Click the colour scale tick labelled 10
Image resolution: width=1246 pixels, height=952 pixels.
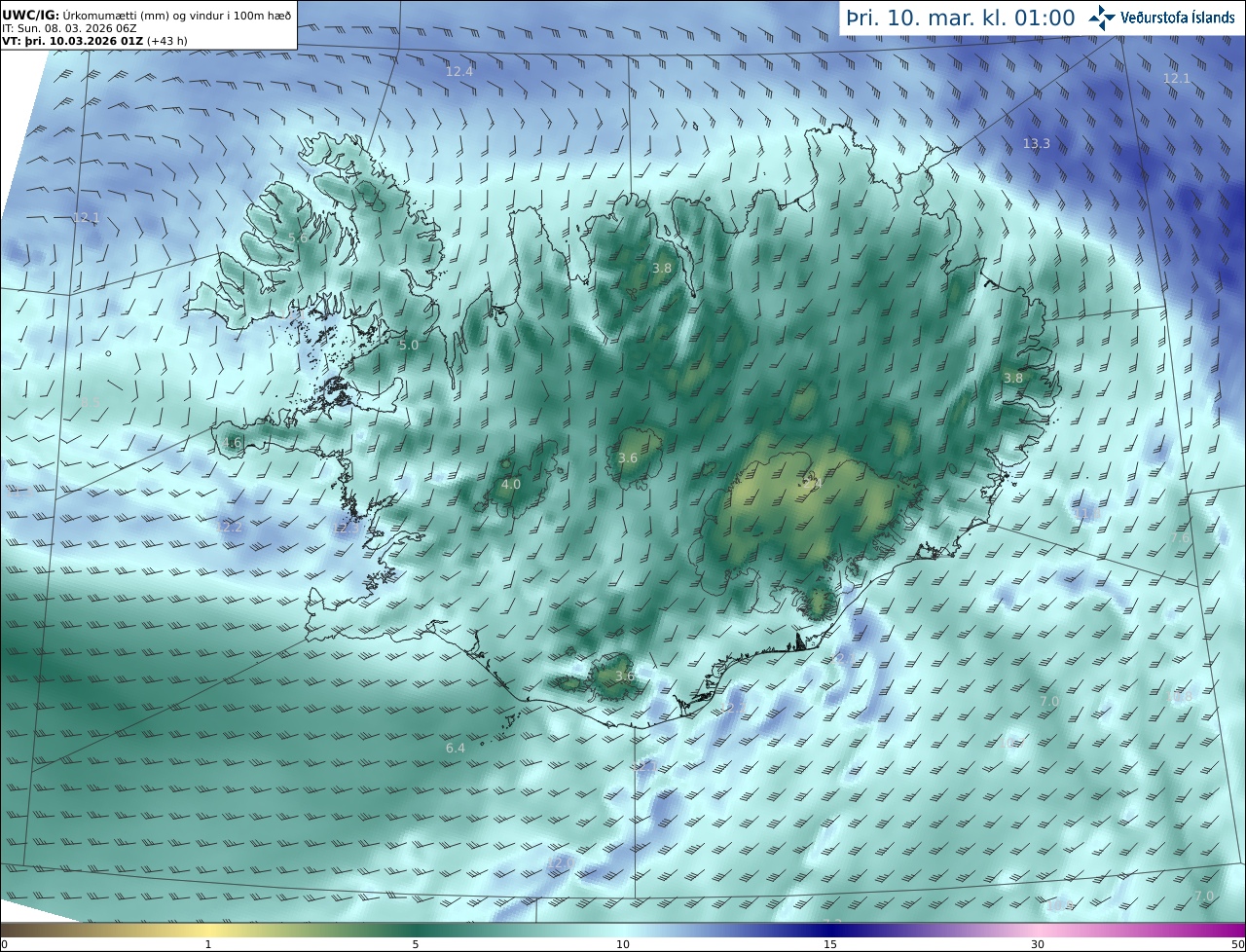[623, 944]
